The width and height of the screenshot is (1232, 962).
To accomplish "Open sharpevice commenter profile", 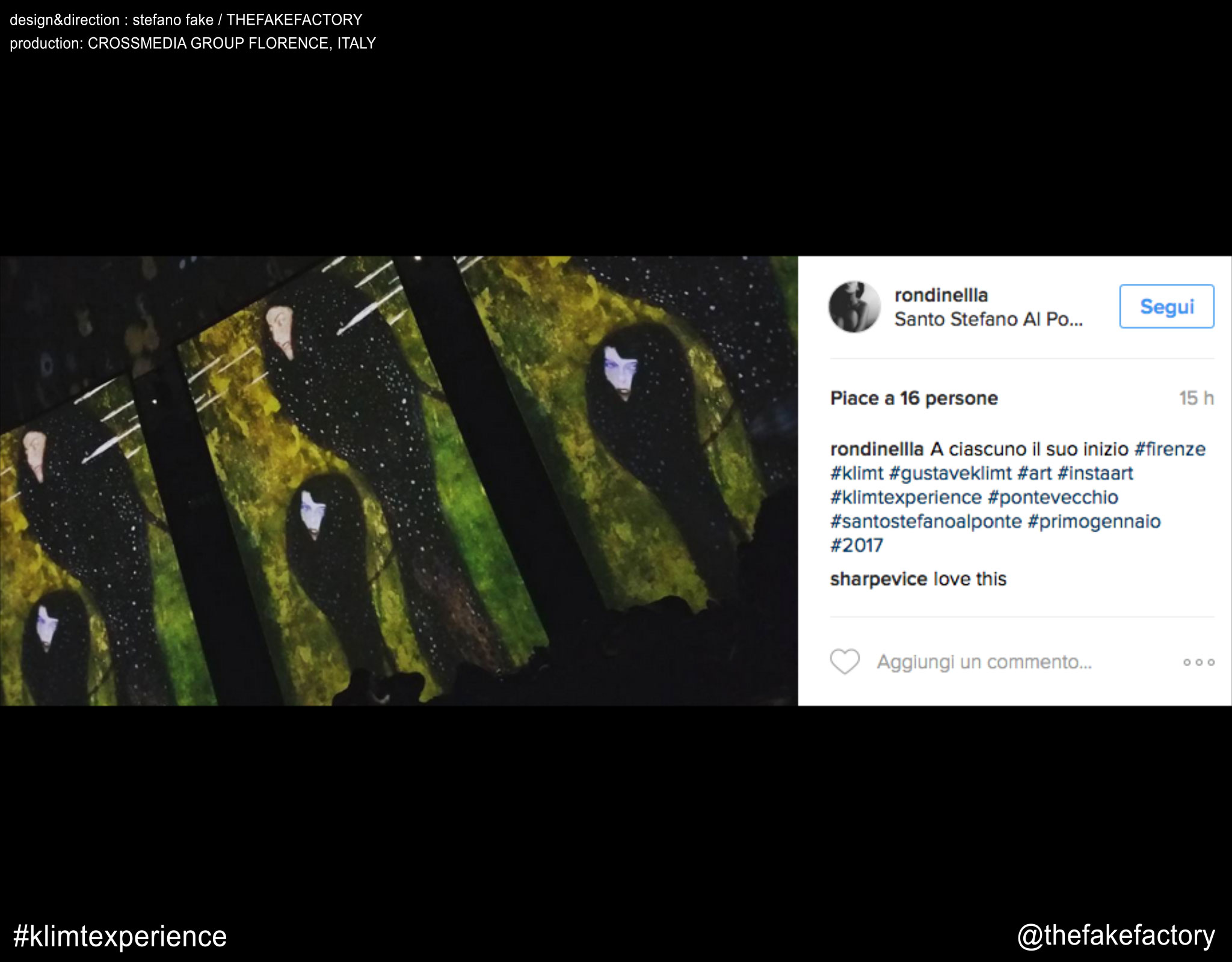I will pyautogui.click(x=878, y=579).
